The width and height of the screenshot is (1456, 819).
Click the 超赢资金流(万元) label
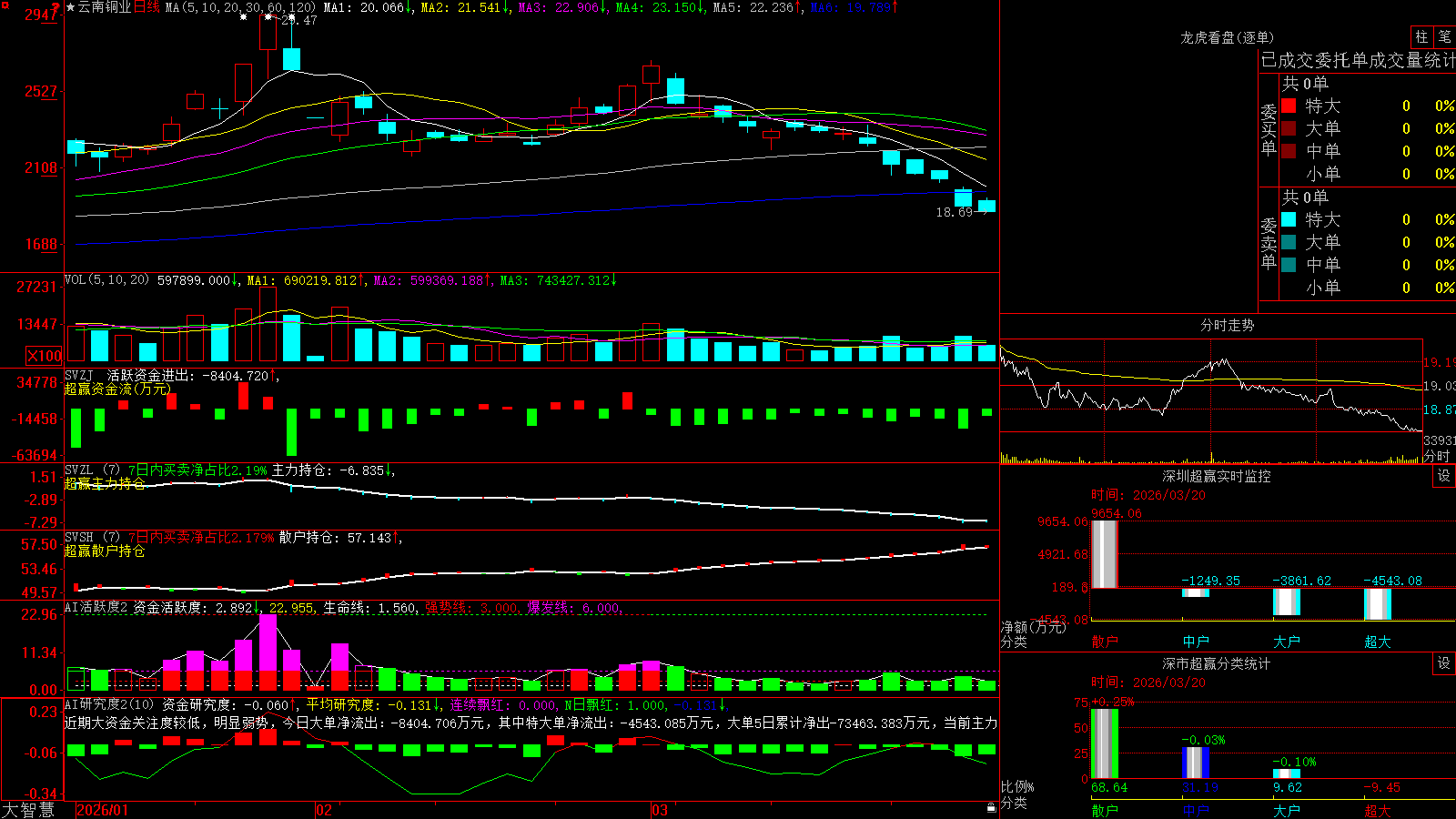click(117, 389)
